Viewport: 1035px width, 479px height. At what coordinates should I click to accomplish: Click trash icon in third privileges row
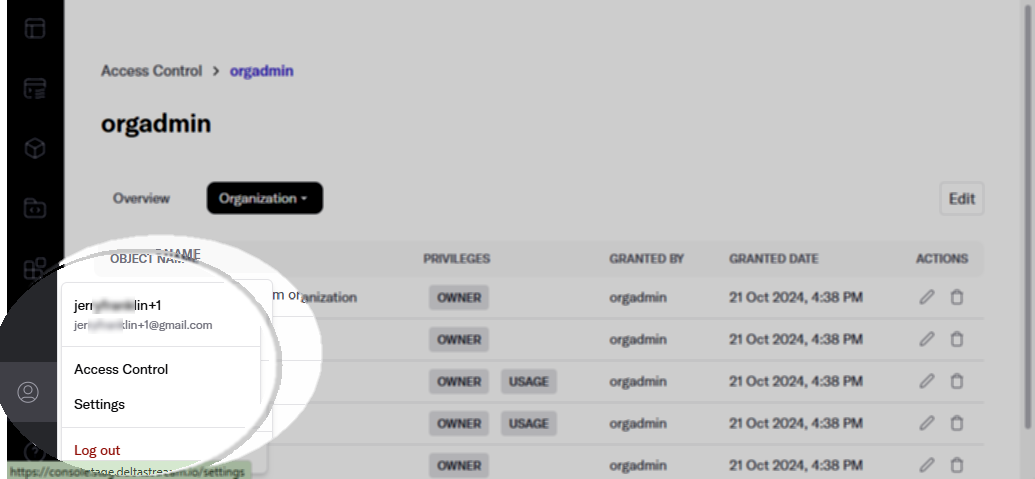[956, 381]
